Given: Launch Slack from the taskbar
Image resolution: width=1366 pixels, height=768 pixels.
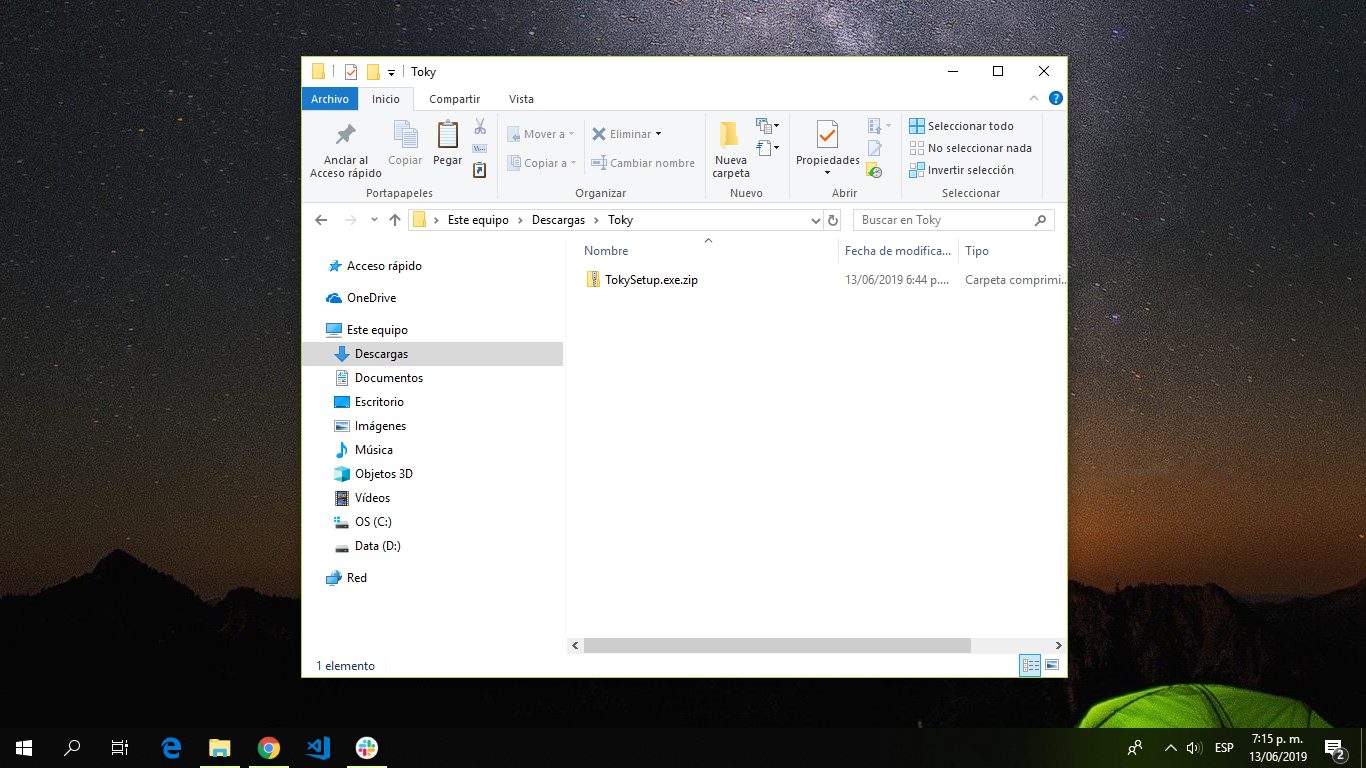Looking at the screenshot, I should point(367,747).
